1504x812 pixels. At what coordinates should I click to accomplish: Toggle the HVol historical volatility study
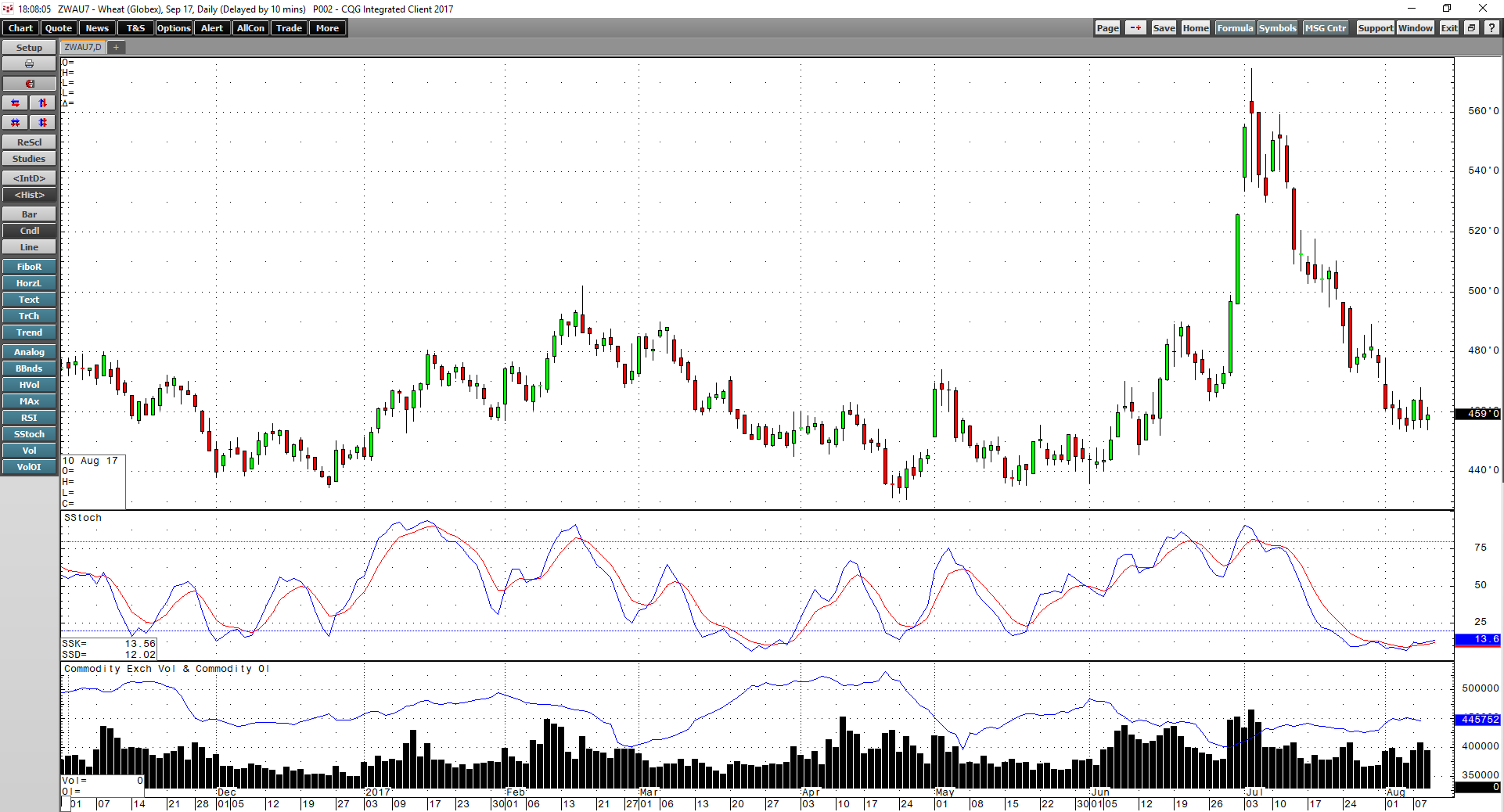[29, 385]
